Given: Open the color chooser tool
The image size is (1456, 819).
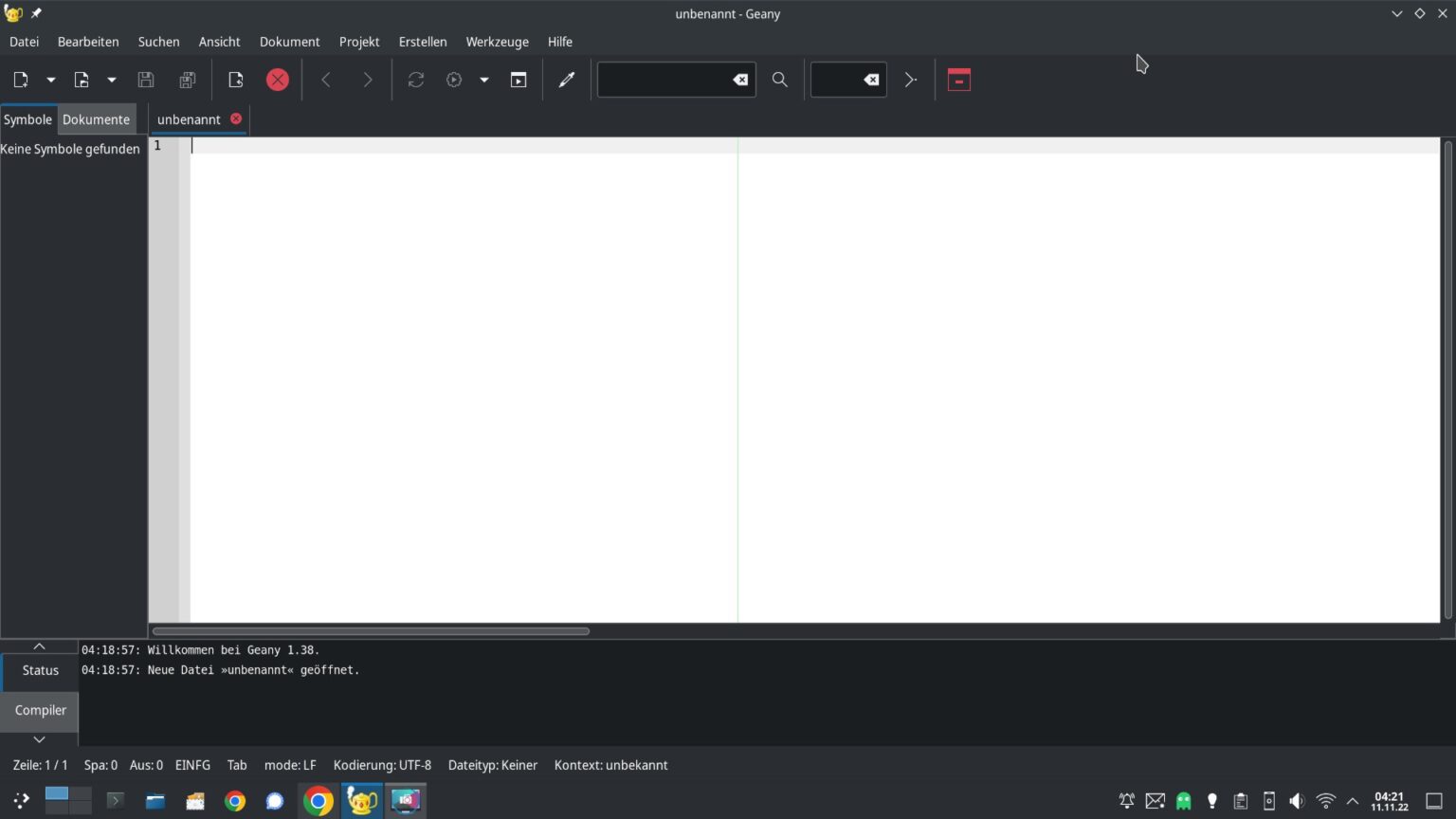Looking at the screenshot, I should (x=566, y=80).
